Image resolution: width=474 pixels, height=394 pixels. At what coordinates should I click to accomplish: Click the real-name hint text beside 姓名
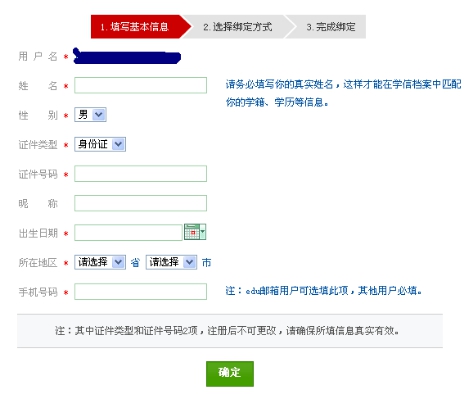click(343, 93)
